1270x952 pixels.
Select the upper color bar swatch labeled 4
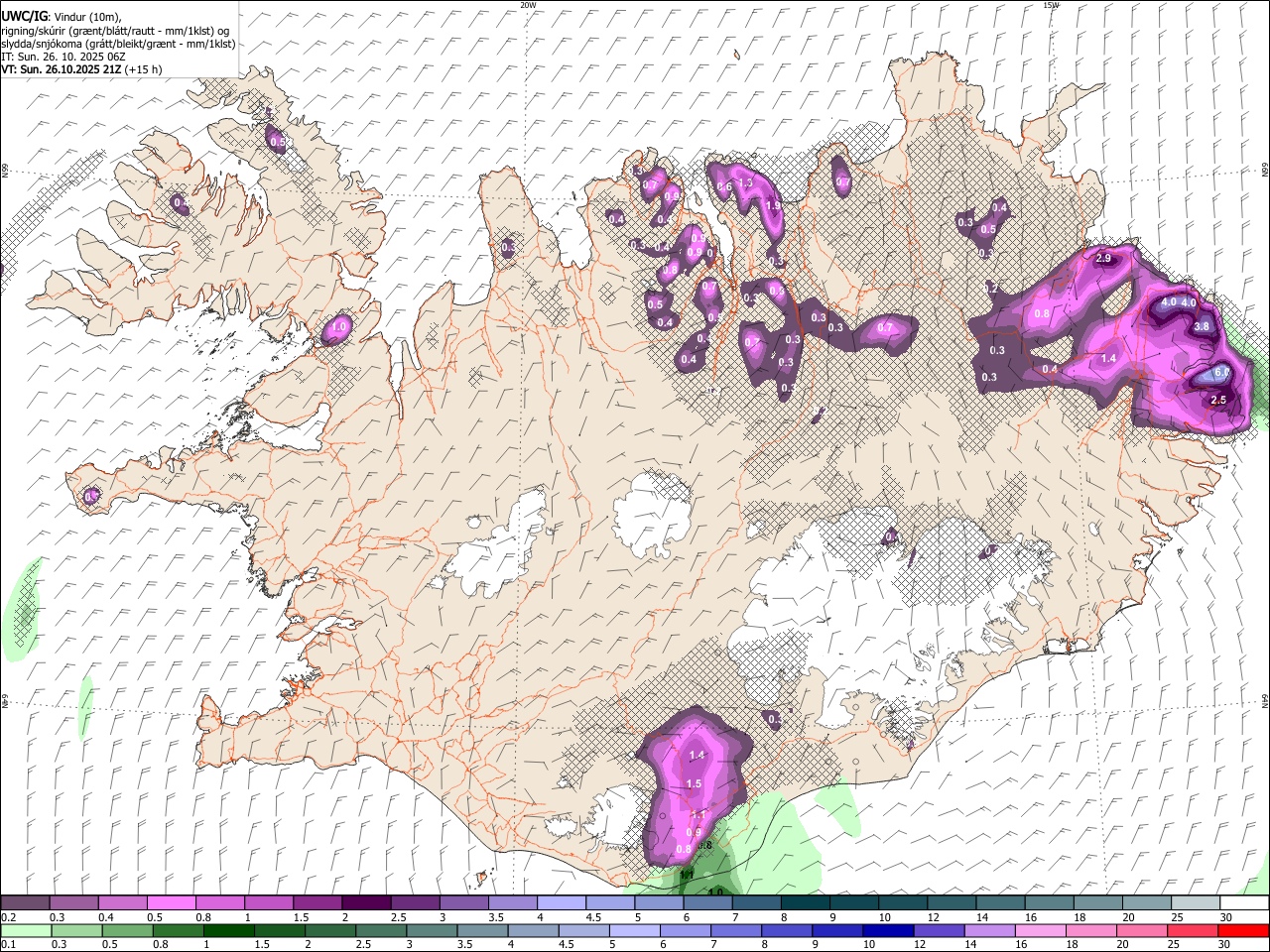point(561,902)
